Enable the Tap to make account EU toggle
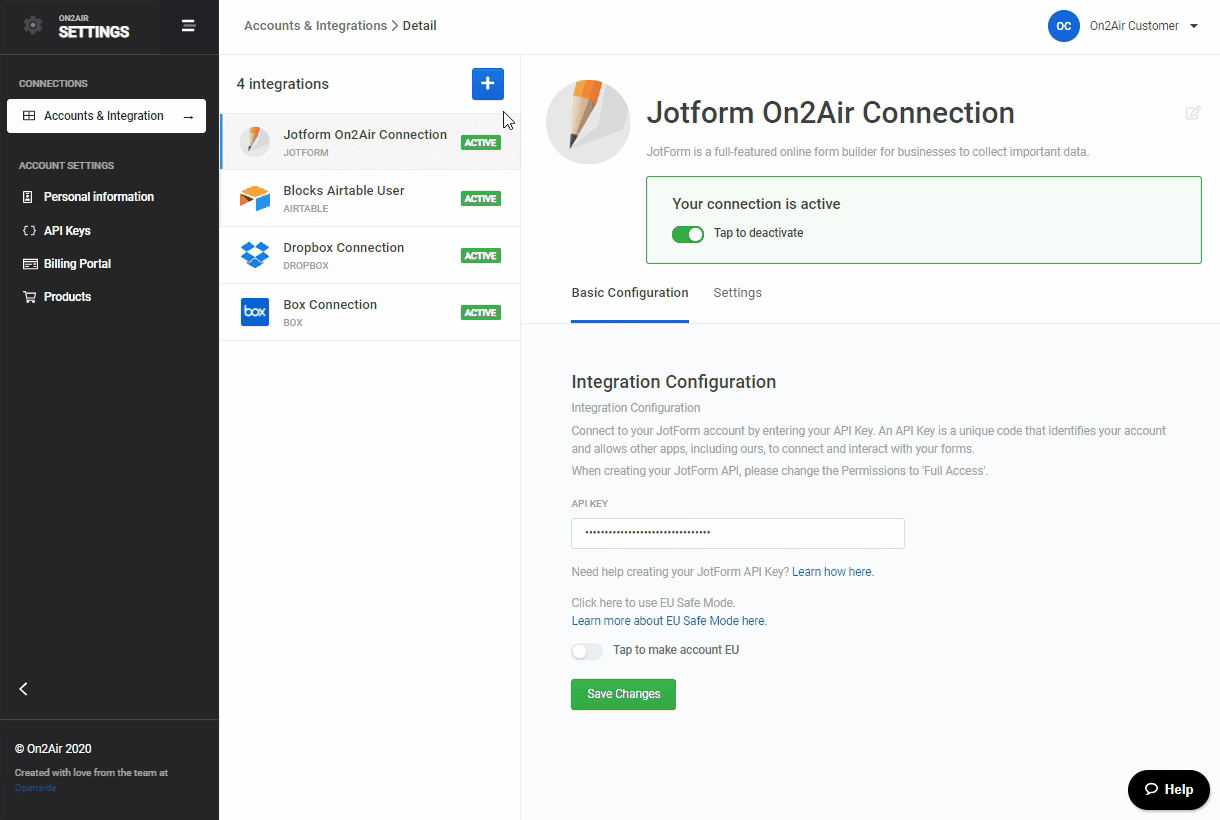The image size is (1220, 820). (x=587, y=651)
